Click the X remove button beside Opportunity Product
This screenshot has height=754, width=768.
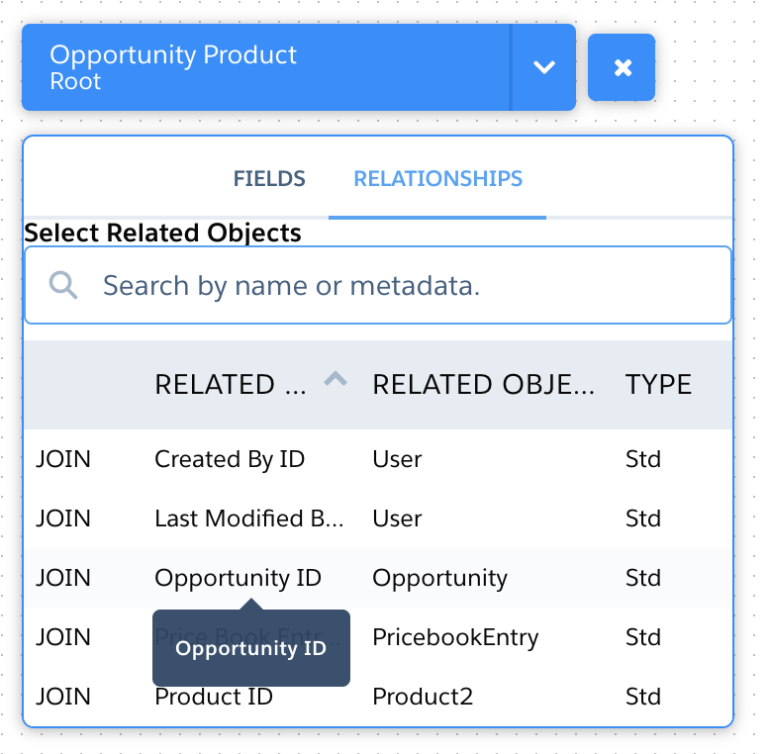(x=621, y=68)
